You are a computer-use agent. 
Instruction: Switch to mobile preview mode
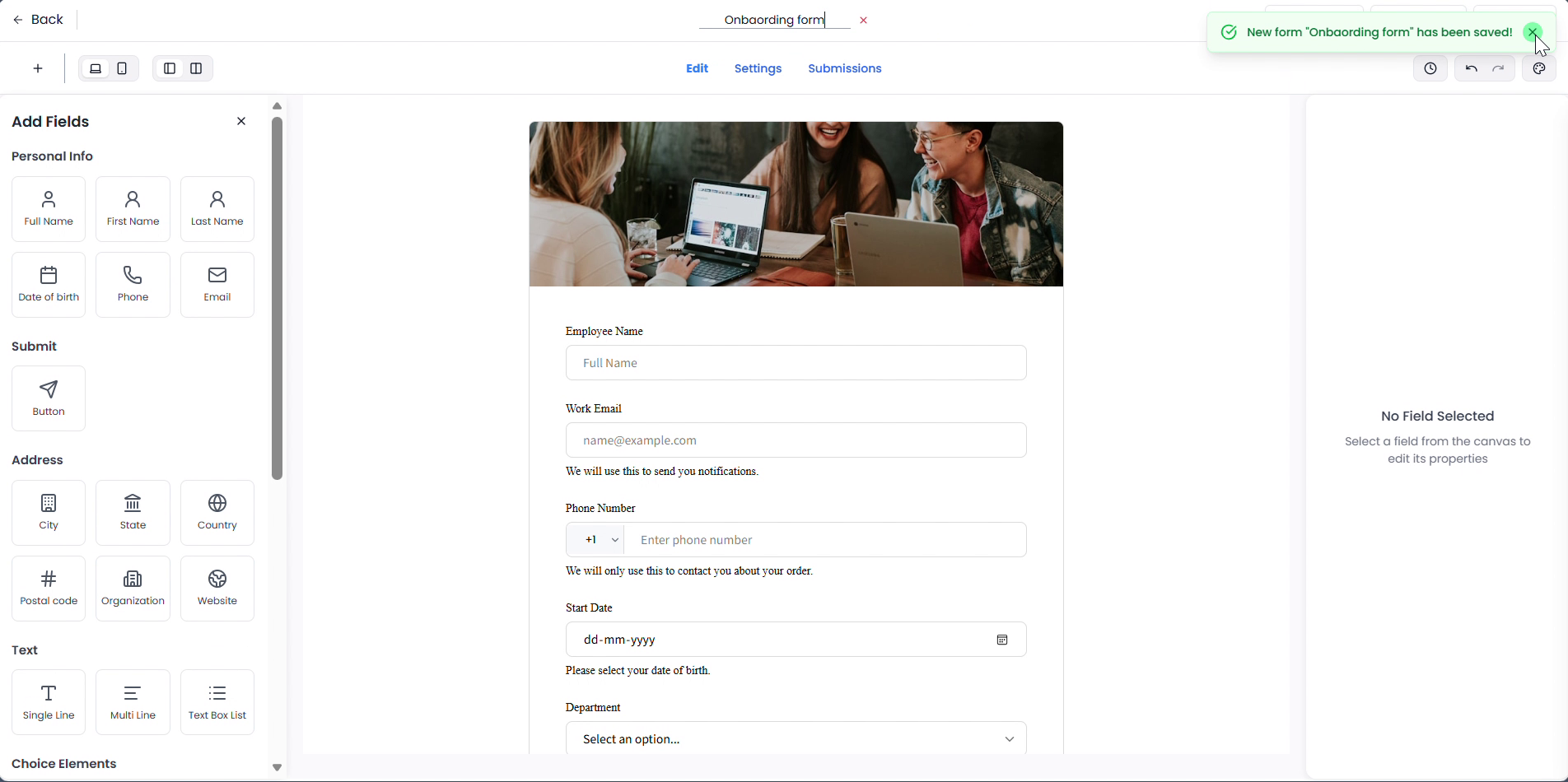pyautogui.click(x=122, y=69)
